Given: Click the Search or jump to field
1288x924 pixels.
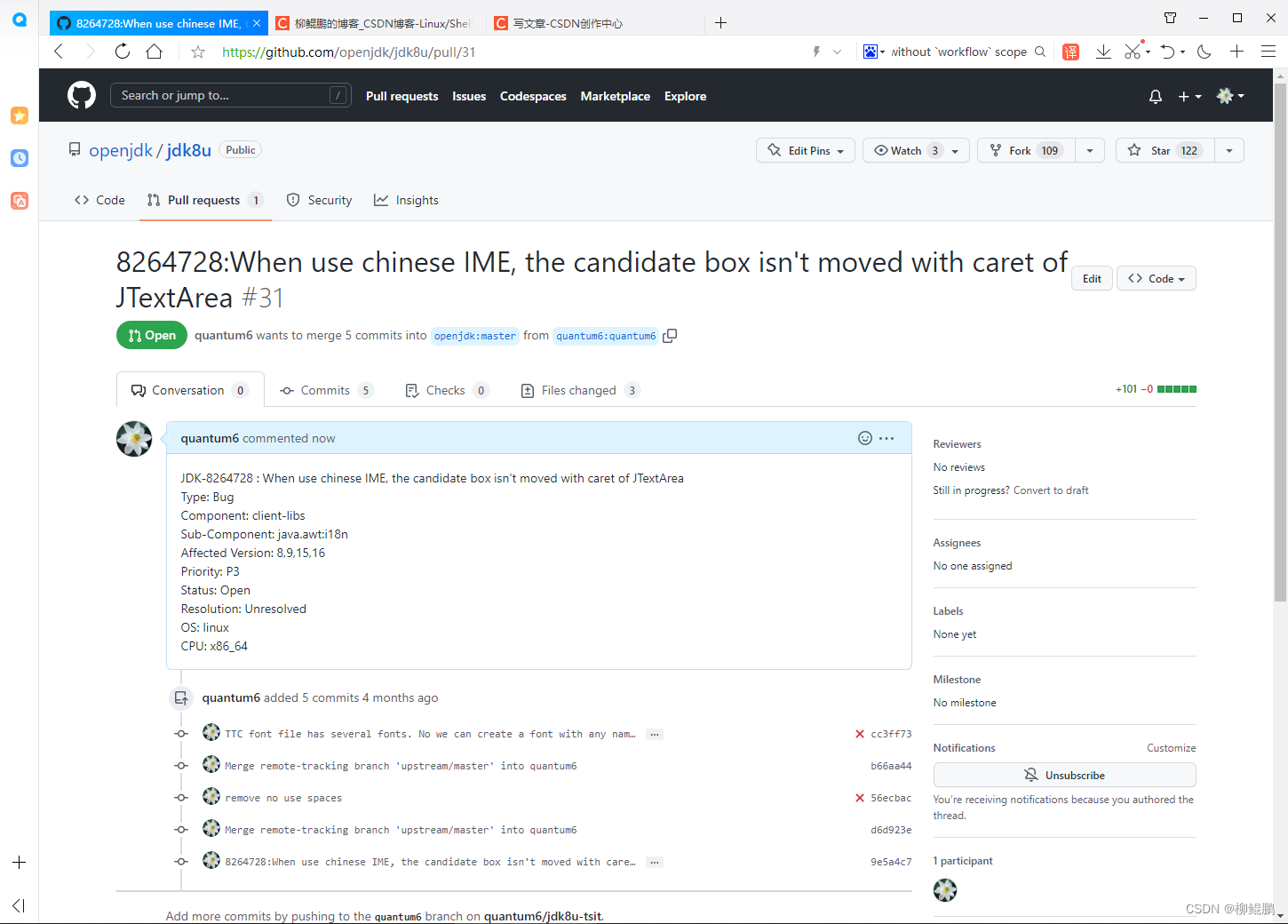Looking at the screenshot, I should coord(231,95).
